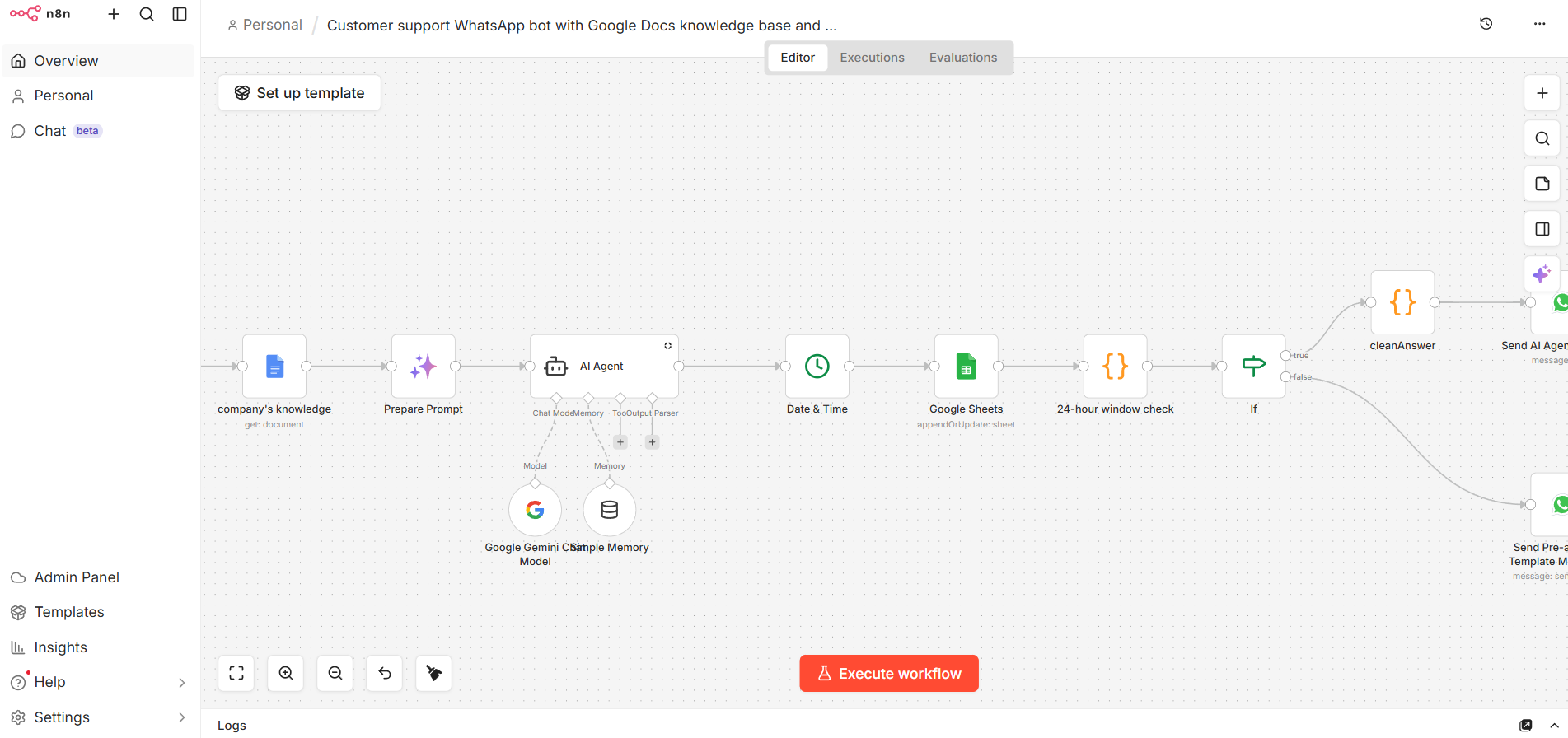Click the workflow title text
The width and height of the screenshot is (1568, 738).
(582, 26)
